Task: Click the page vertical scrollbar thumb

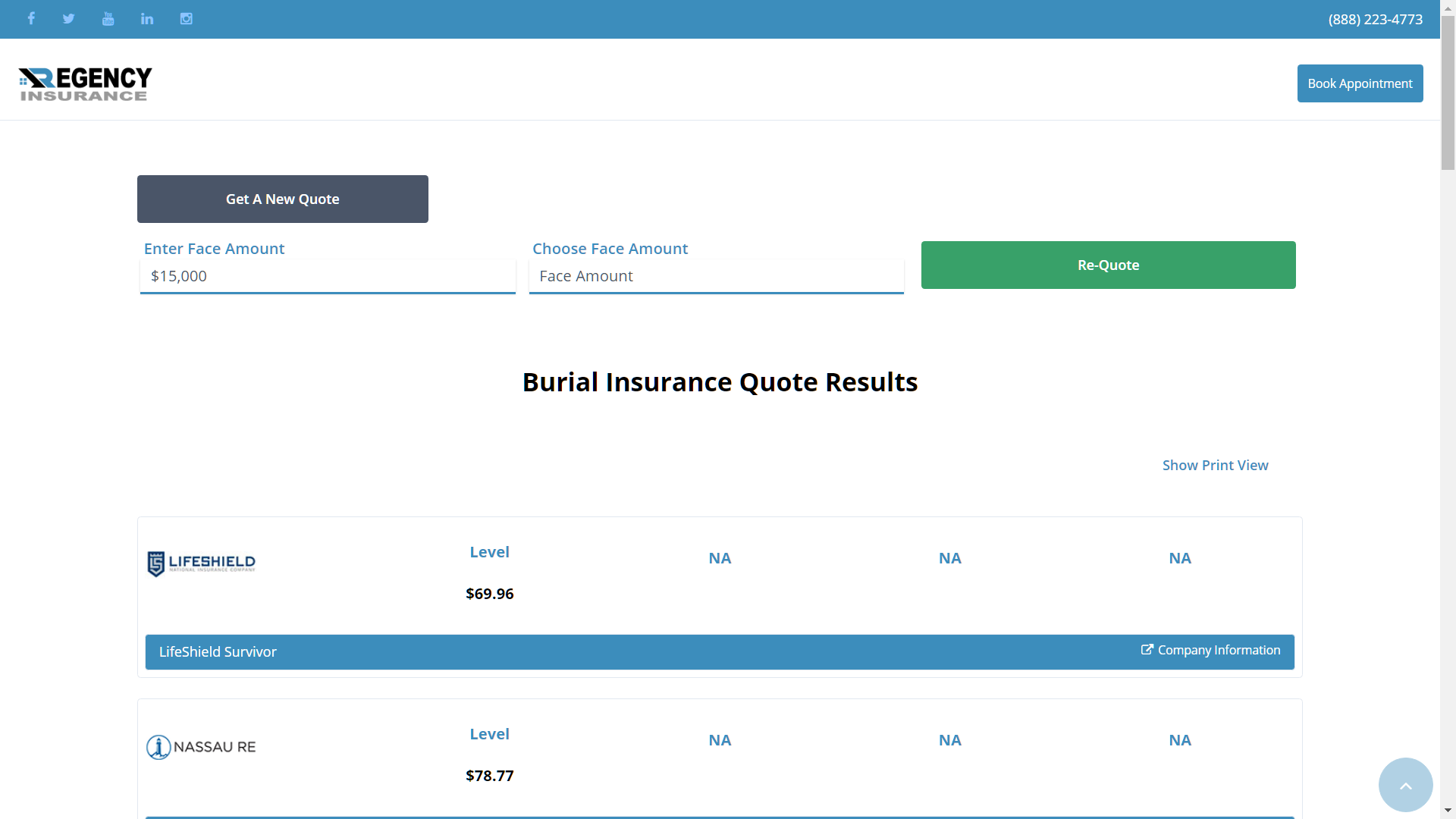Action: [x=1448, y=93]
